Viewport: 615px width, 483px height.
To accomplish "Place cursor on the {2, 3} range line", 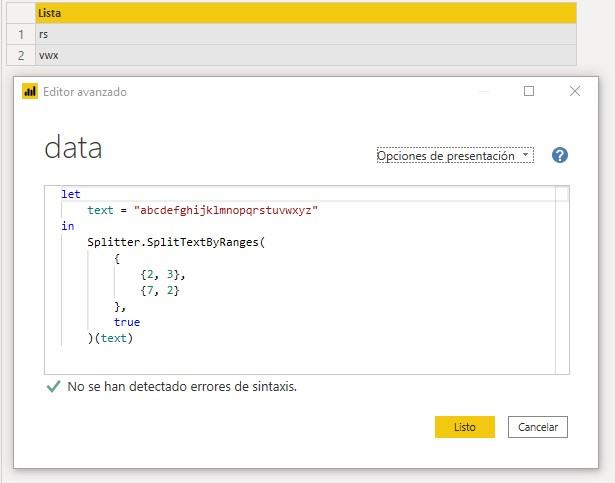I will tap(163, 274).
